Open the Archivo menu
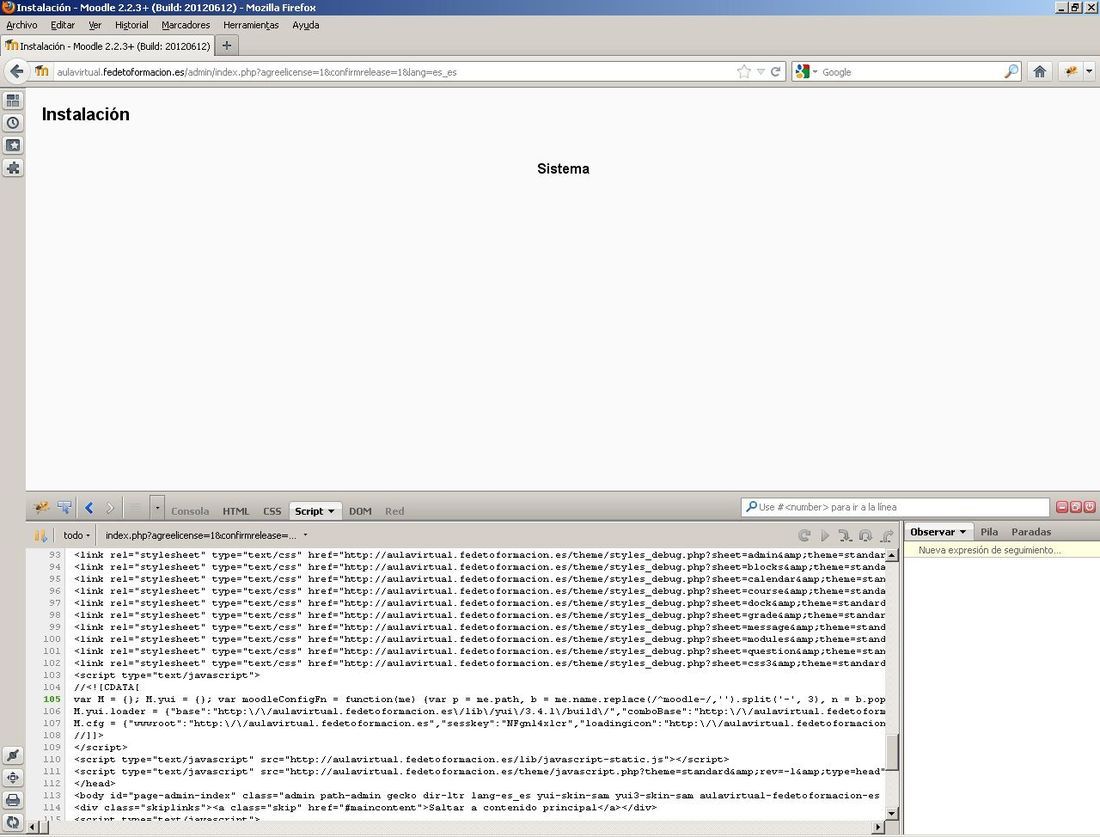The width and height of the screenshot is (1100, 837). 22,25
